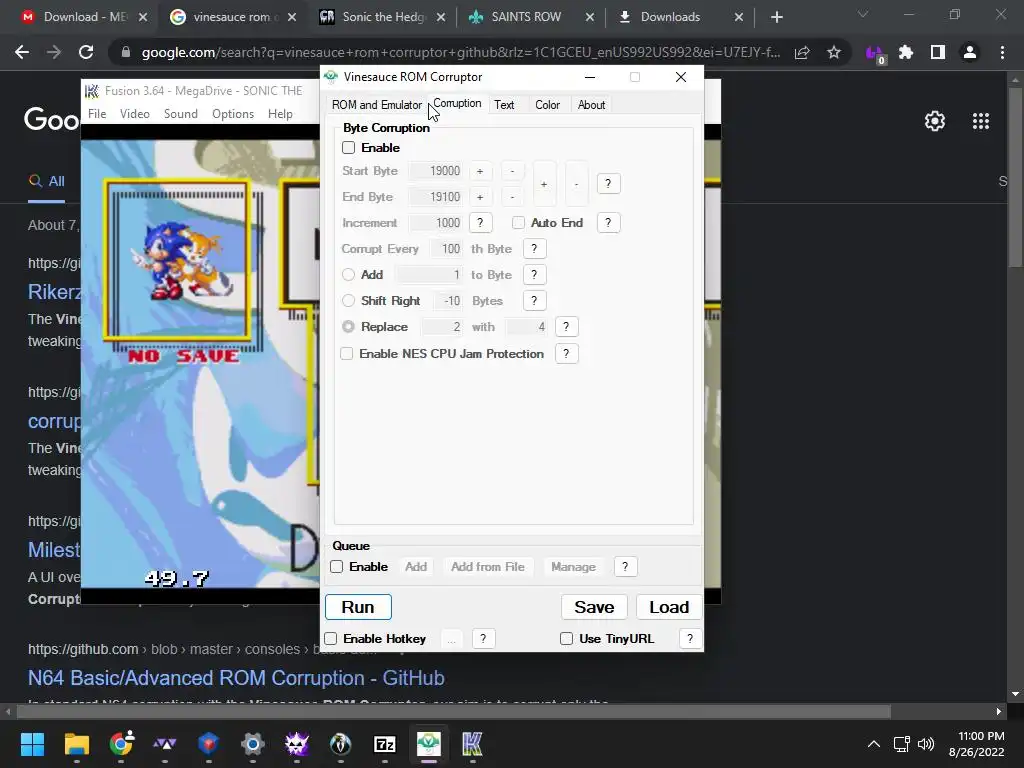Image resolution: width=1024 pixels, height=768 pixels.
Task: Open help for Start/End Byte range
Action: (608, 184)
